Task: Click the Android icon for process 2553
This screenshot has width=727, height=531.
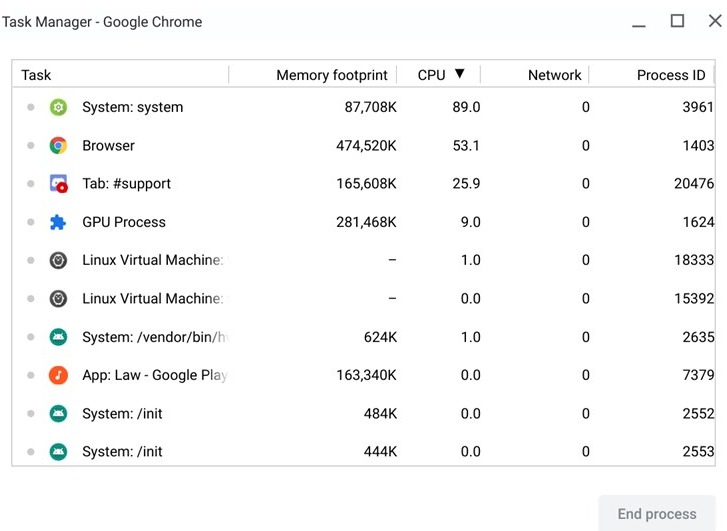Action: 58,452
